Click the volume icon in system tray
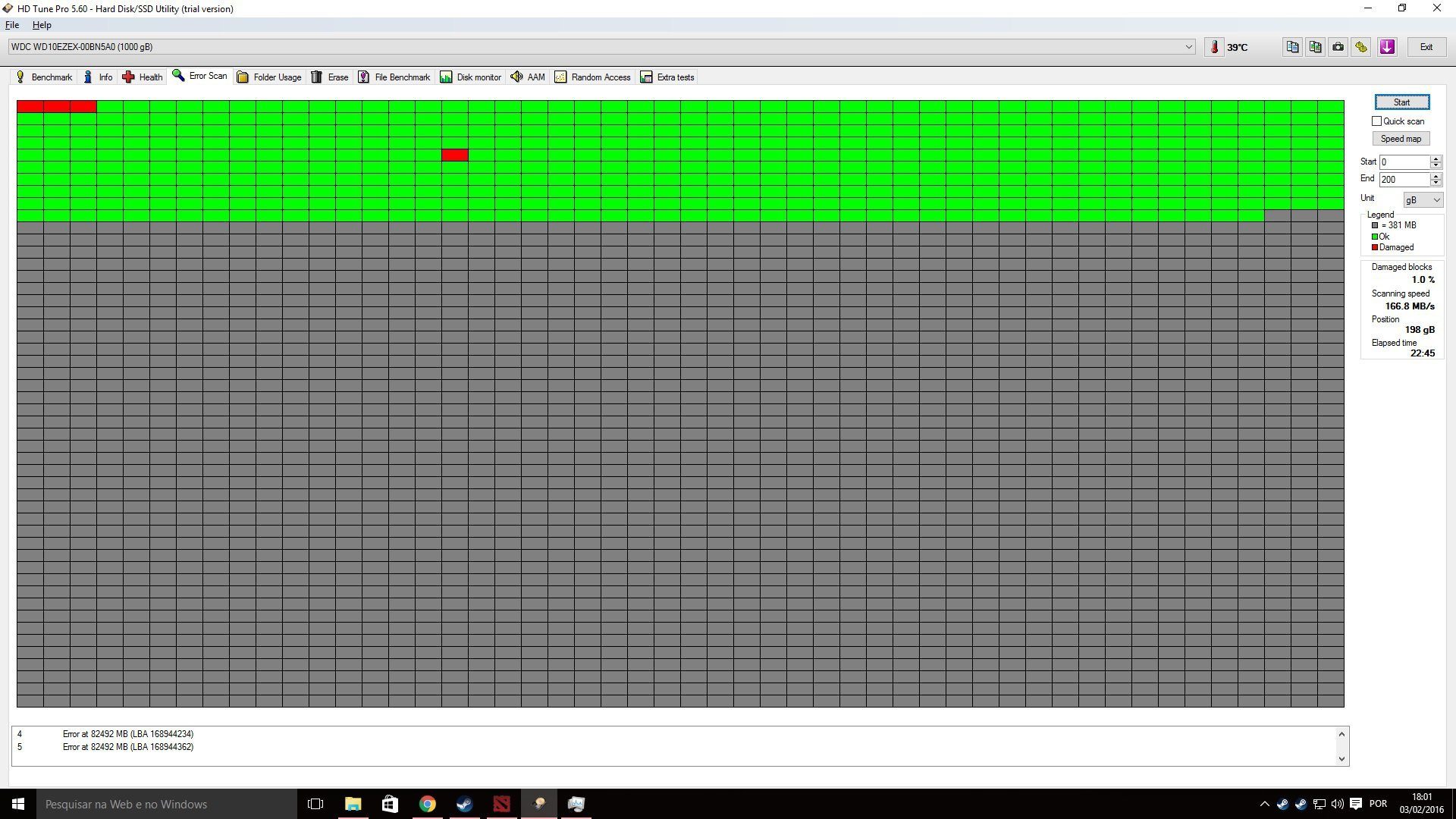 pyautogui.click(x=1337, y=804)
